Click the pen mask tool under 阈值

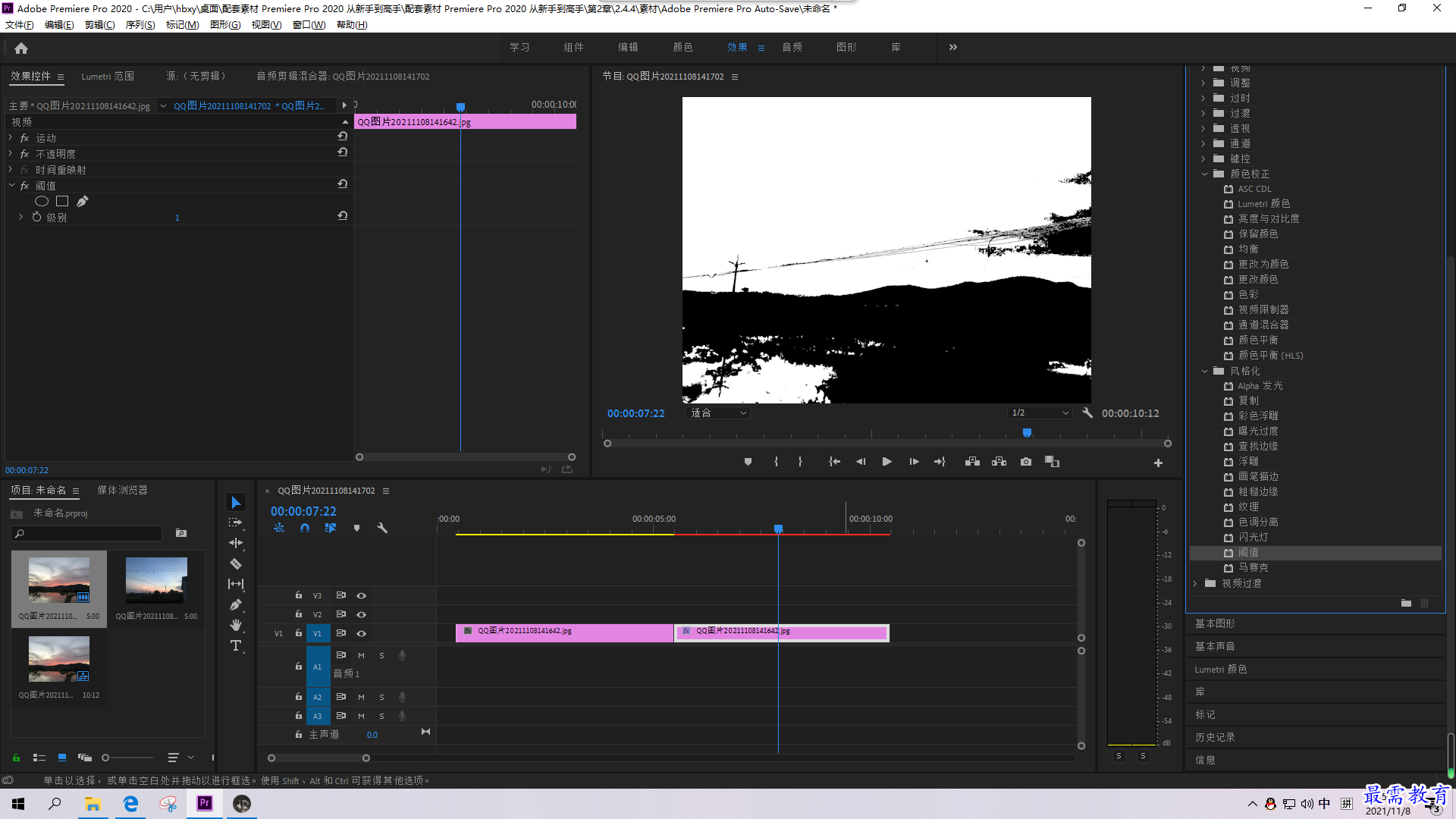[83, 201]
